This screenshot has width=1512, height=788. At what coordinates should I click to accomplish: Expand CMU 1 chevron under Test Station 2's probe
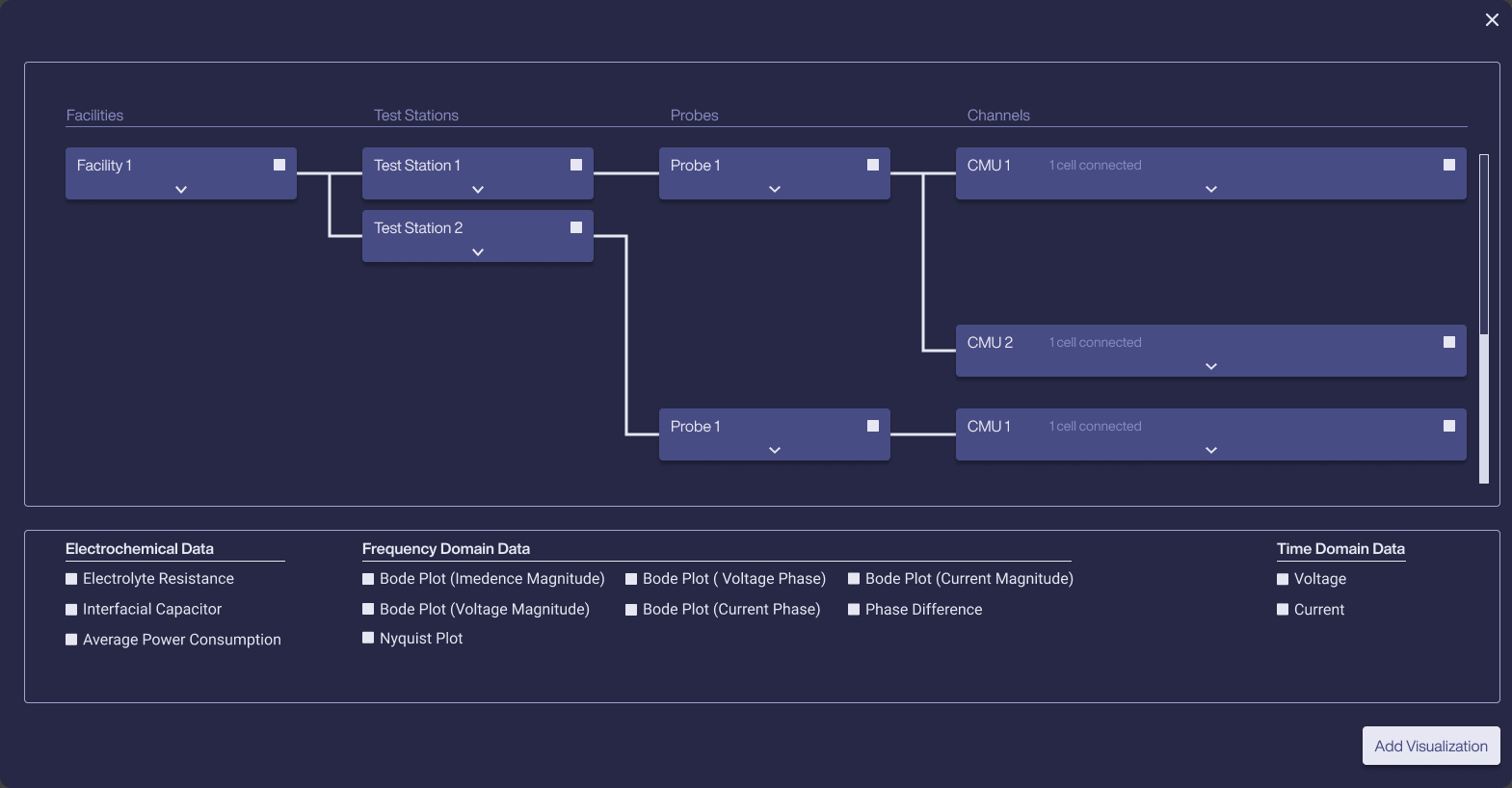click(x=1211, y=451)
